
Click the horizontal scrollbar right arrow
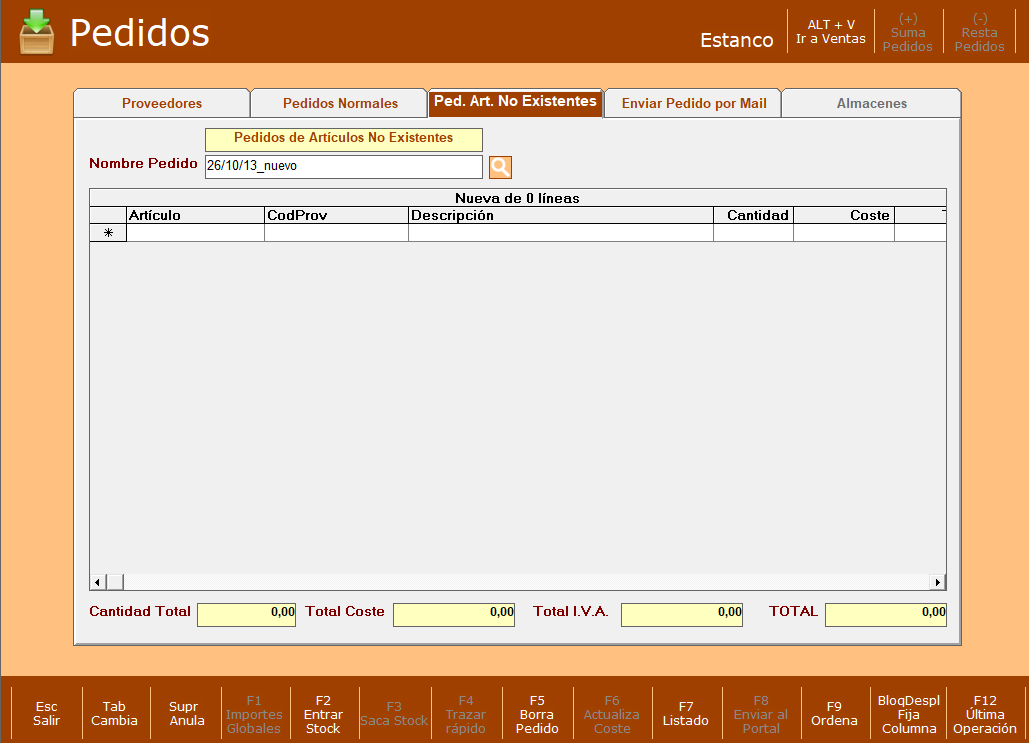[938, 582]
